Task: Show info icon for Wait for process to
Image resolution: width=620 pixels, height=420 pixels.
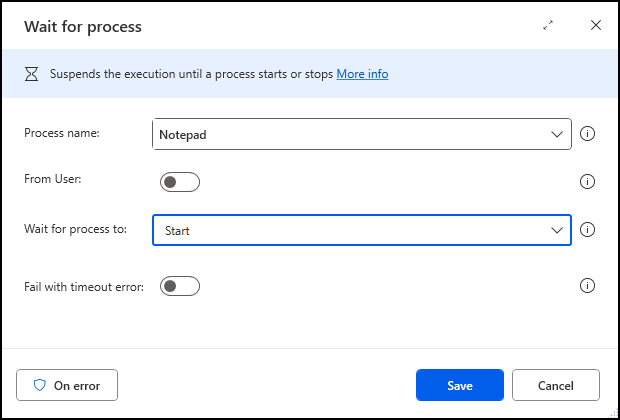Action: click(587, 230)
